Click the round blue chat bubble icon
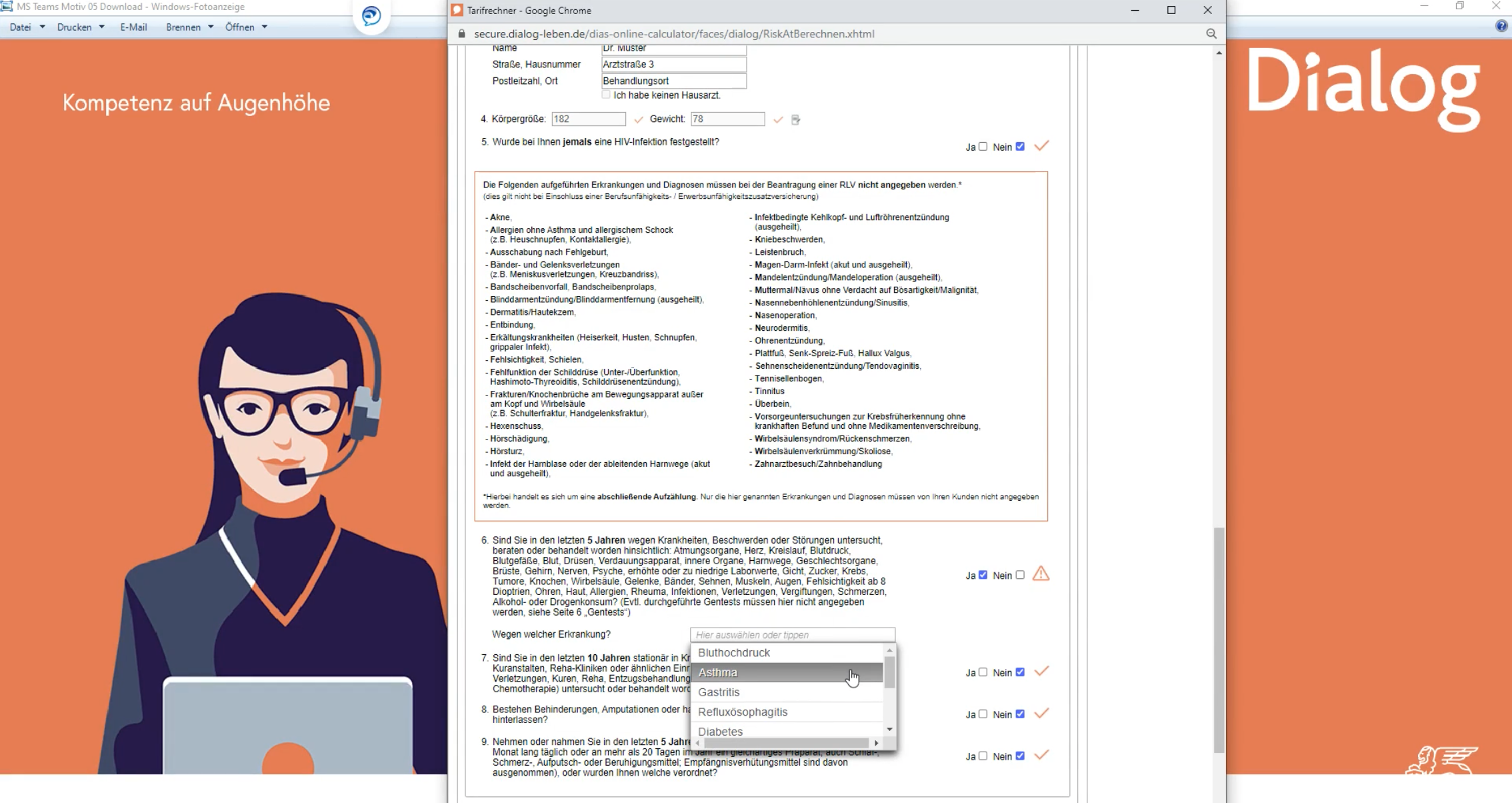The image size is (1512, 803). click(x=371, y=15)
